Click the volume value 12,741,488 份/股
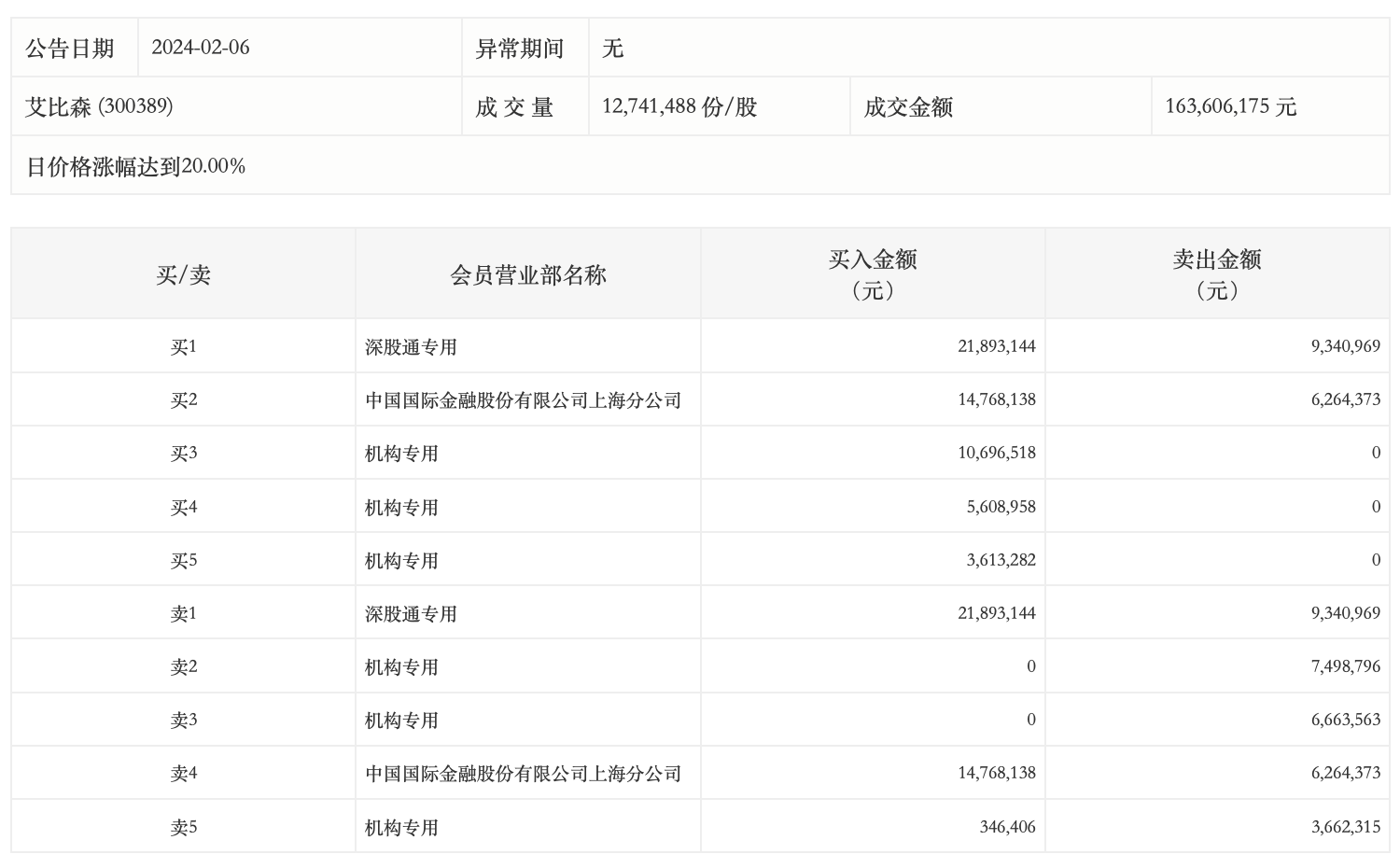Screen dimensions: 1400x868 (x=679, y=106)
